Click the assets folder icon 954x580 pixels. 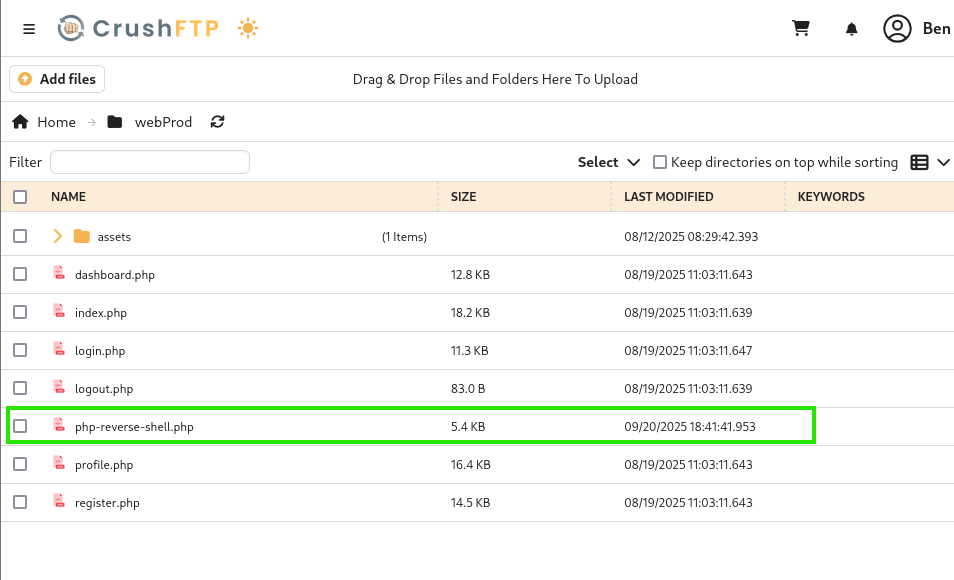[82, 236]
